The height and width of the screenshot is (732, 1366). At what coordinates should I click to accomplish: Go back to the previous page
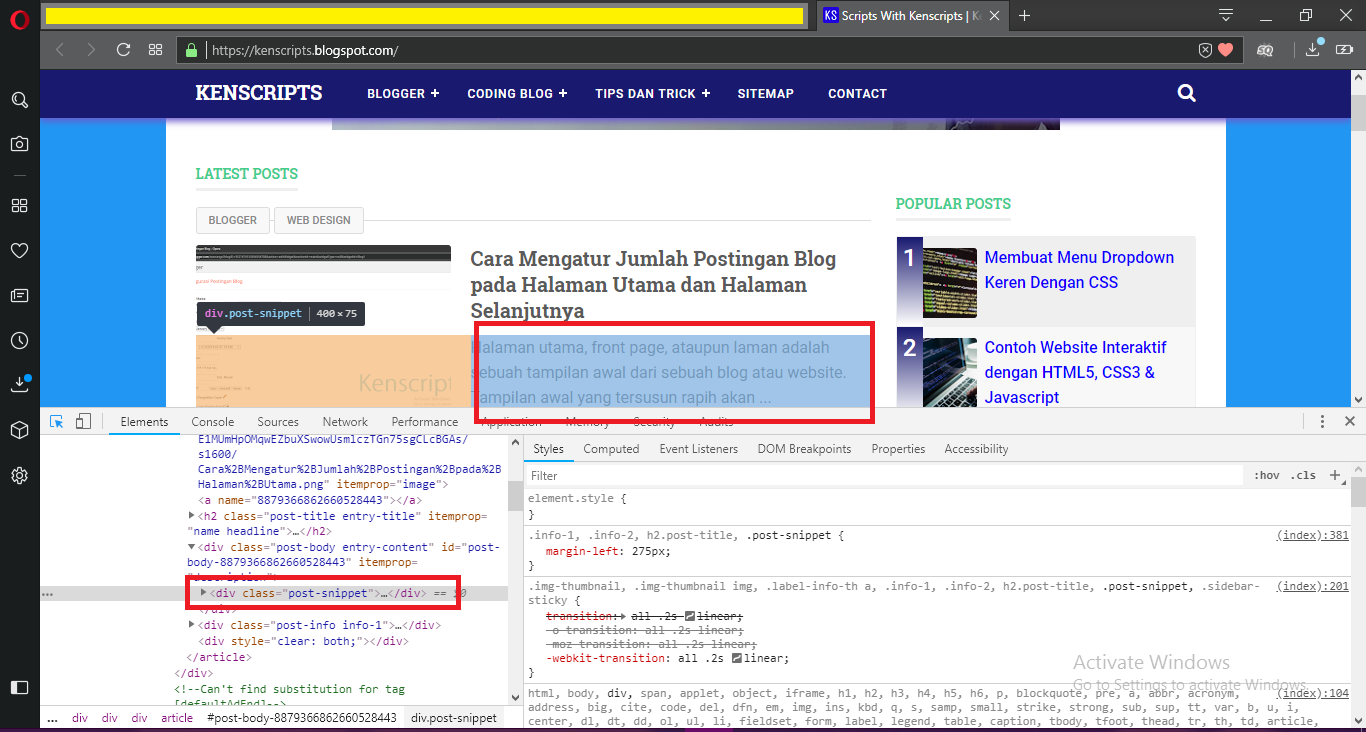tap(60, 49)
